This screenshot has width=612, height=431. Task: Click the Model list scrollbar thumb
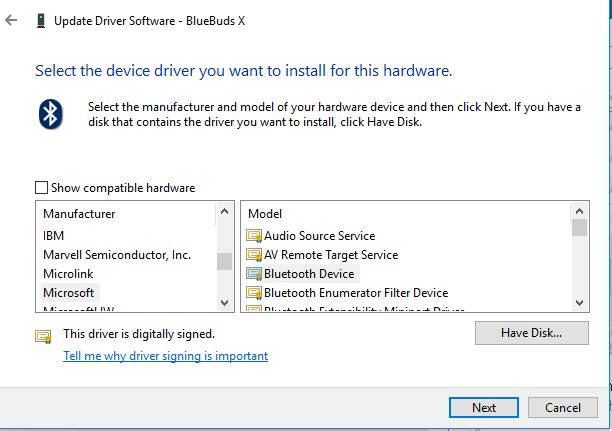(x=580, y=228)
